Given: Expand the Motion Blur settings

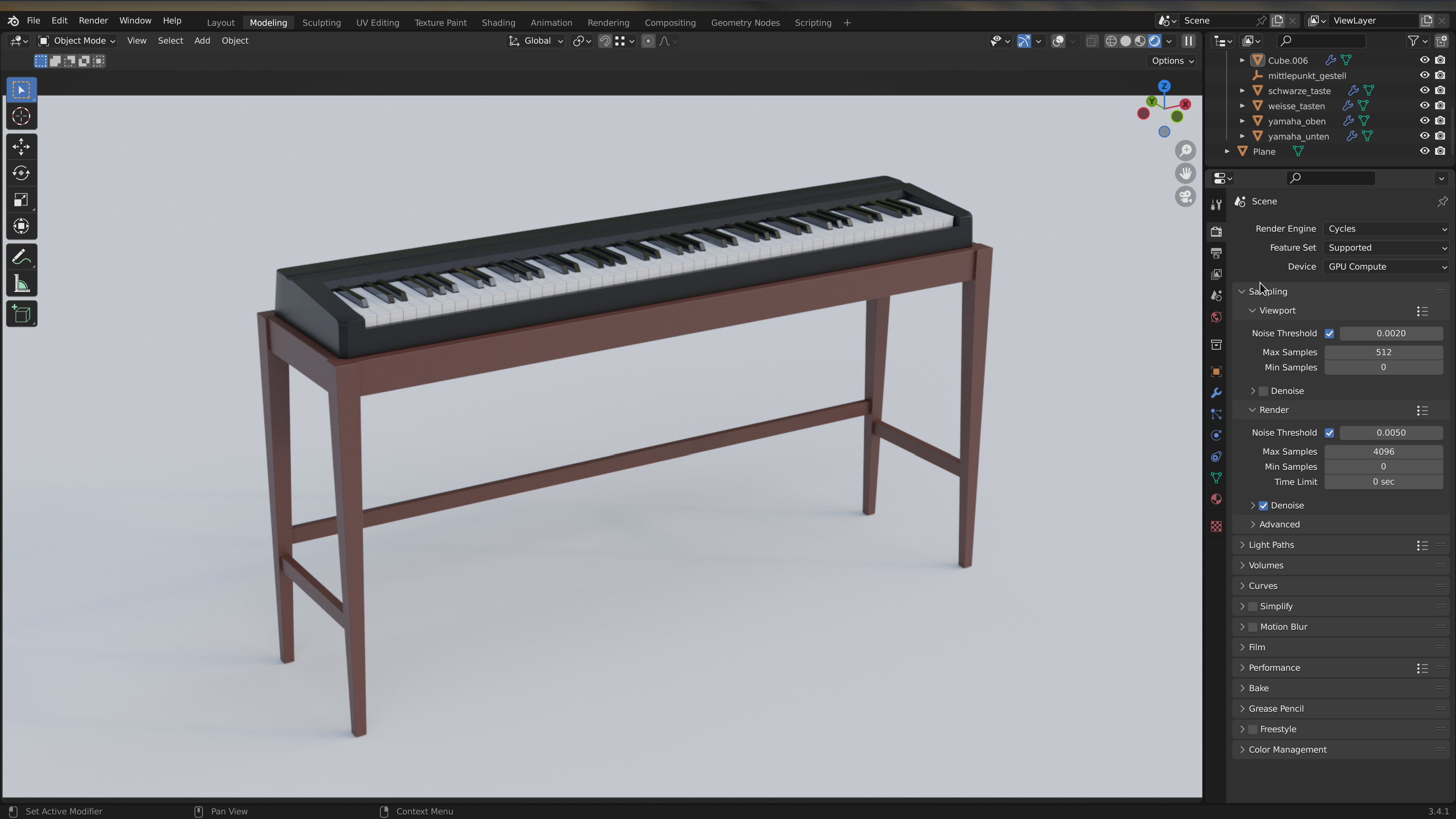Looking at the screenshot, I should pos(1243,626).
